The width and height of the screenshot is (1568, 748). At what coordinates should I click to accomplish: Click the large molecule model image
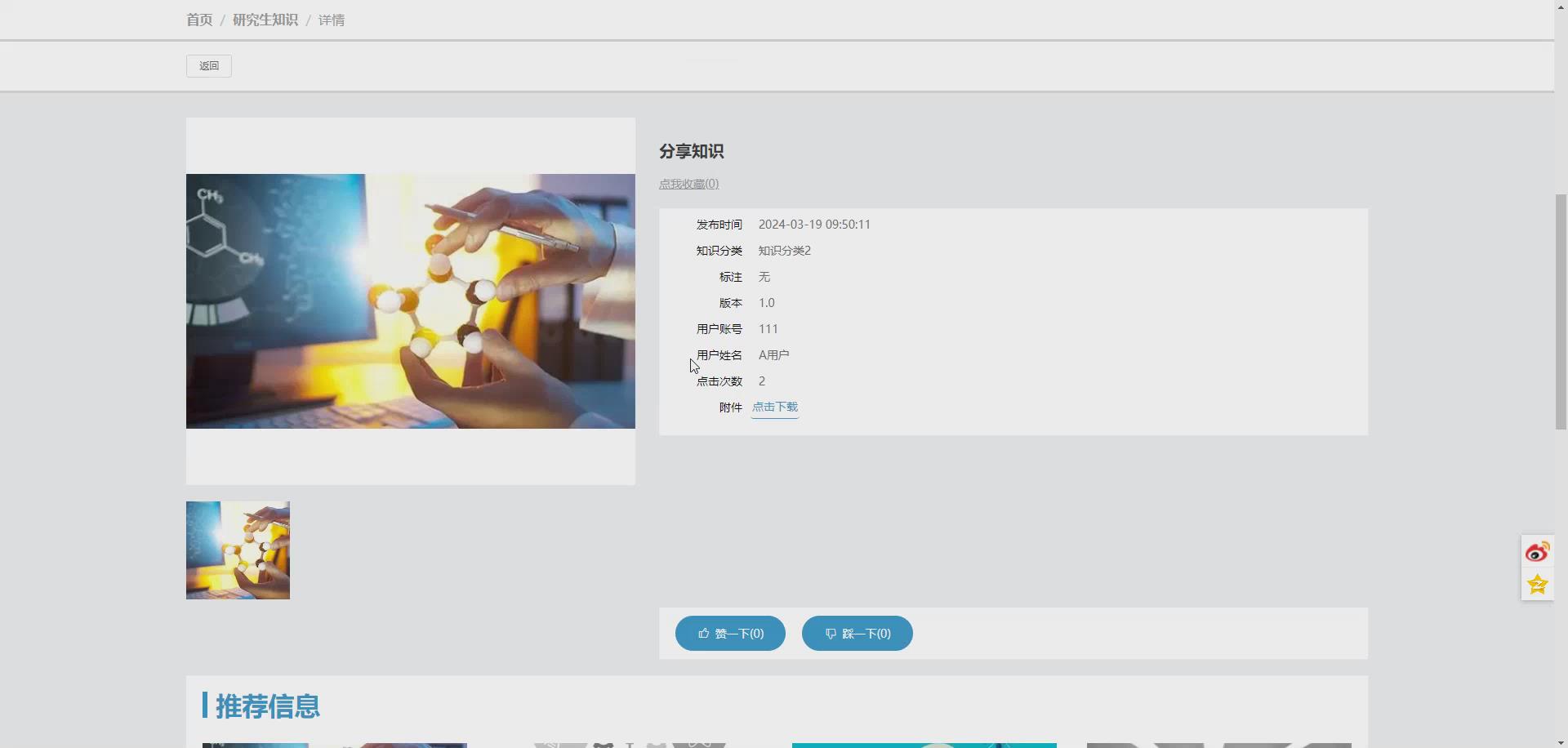point(410,301)
